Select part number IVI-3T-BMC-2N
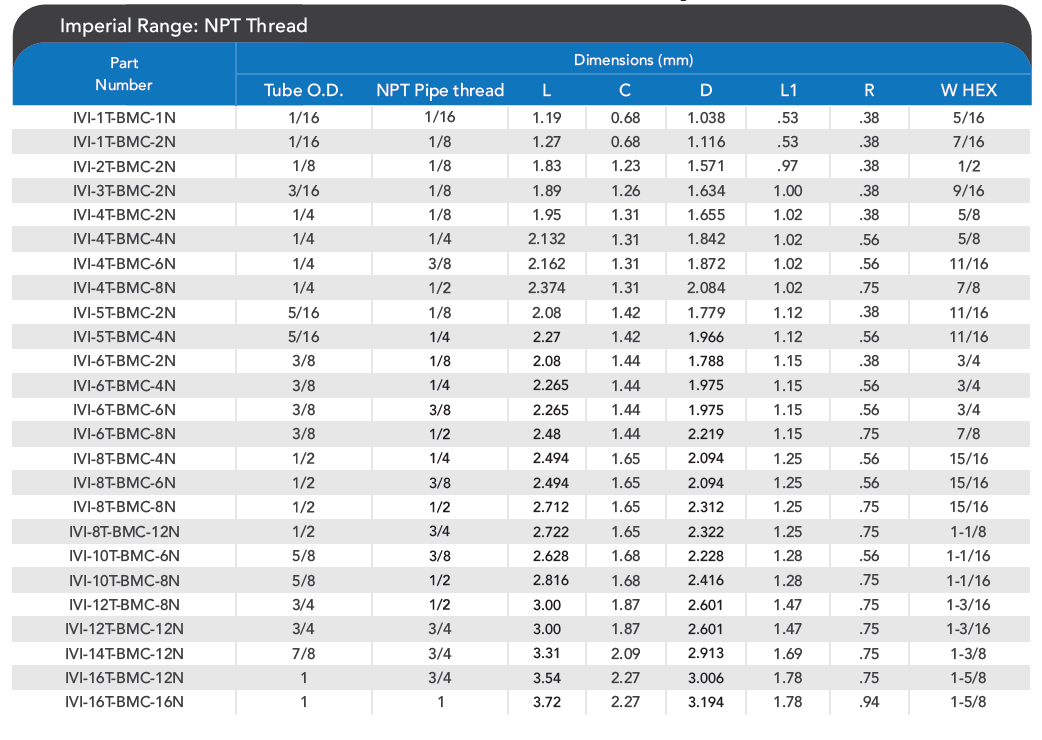The width and height of the screenshot is (1042, 740). click(x=124, y=191)
